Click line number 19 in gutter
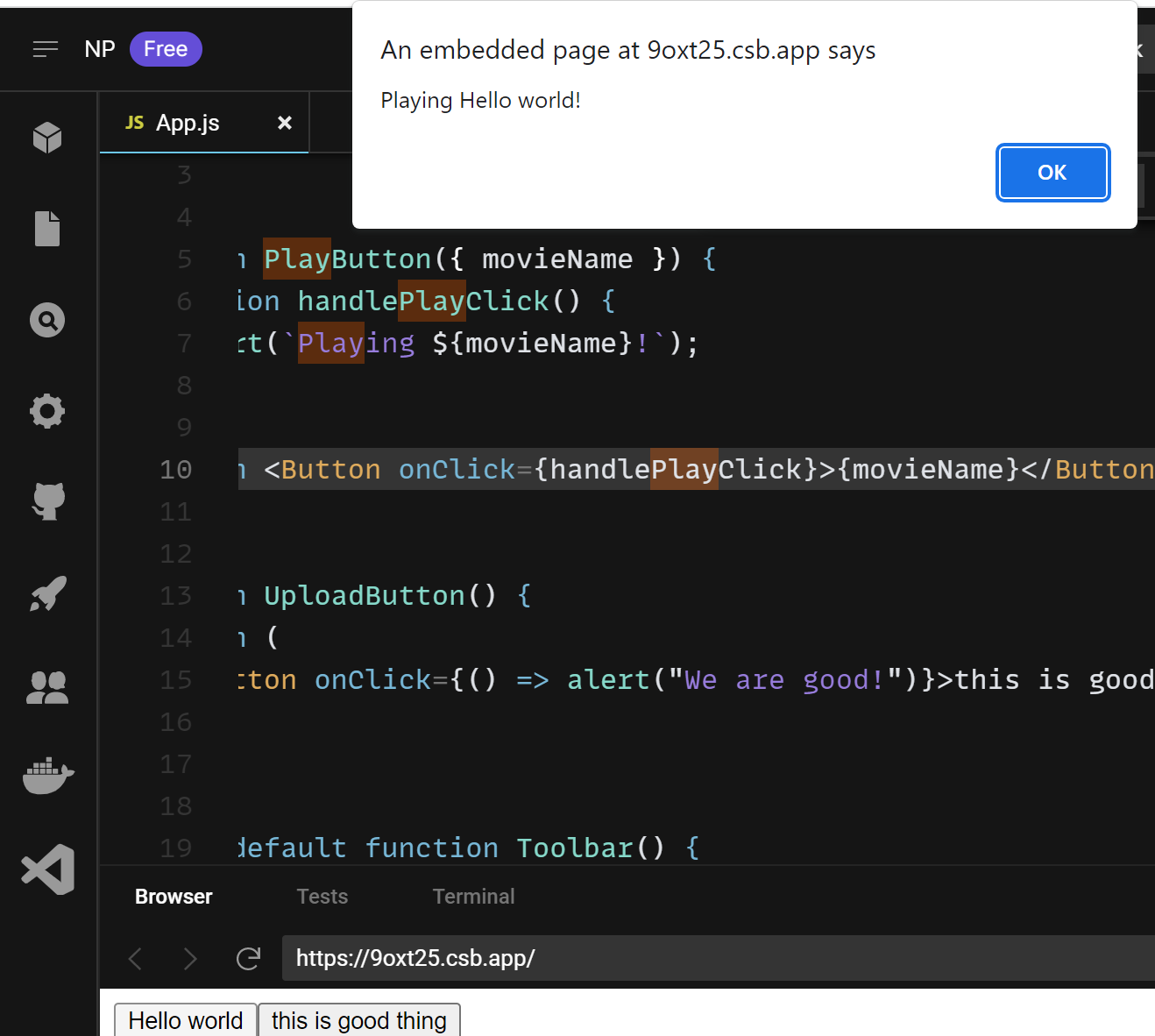This screenshot has height=1036, width=1155. tap(175, 848)
